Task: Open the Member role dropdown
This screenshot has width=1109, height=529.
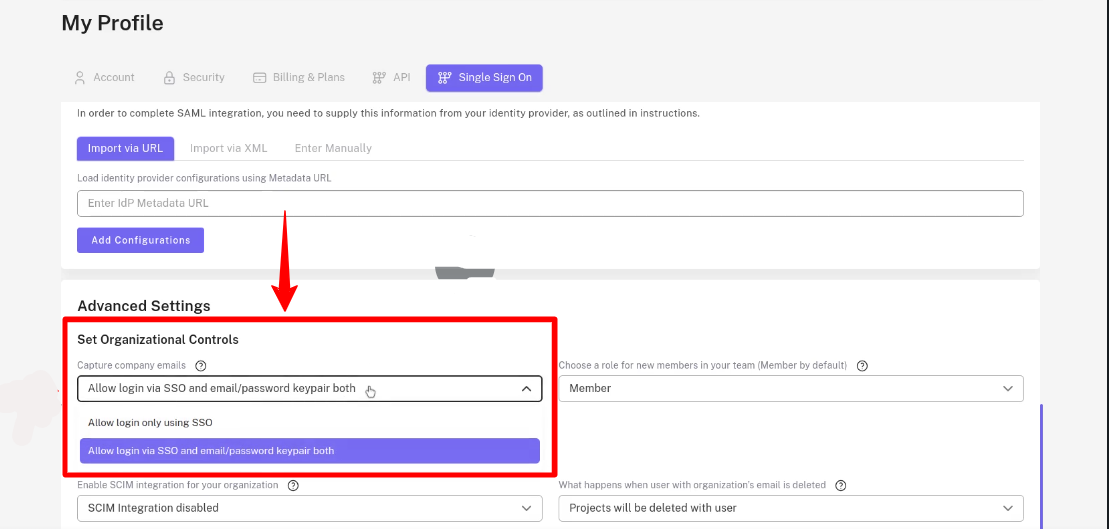Action: click(791, 388)
